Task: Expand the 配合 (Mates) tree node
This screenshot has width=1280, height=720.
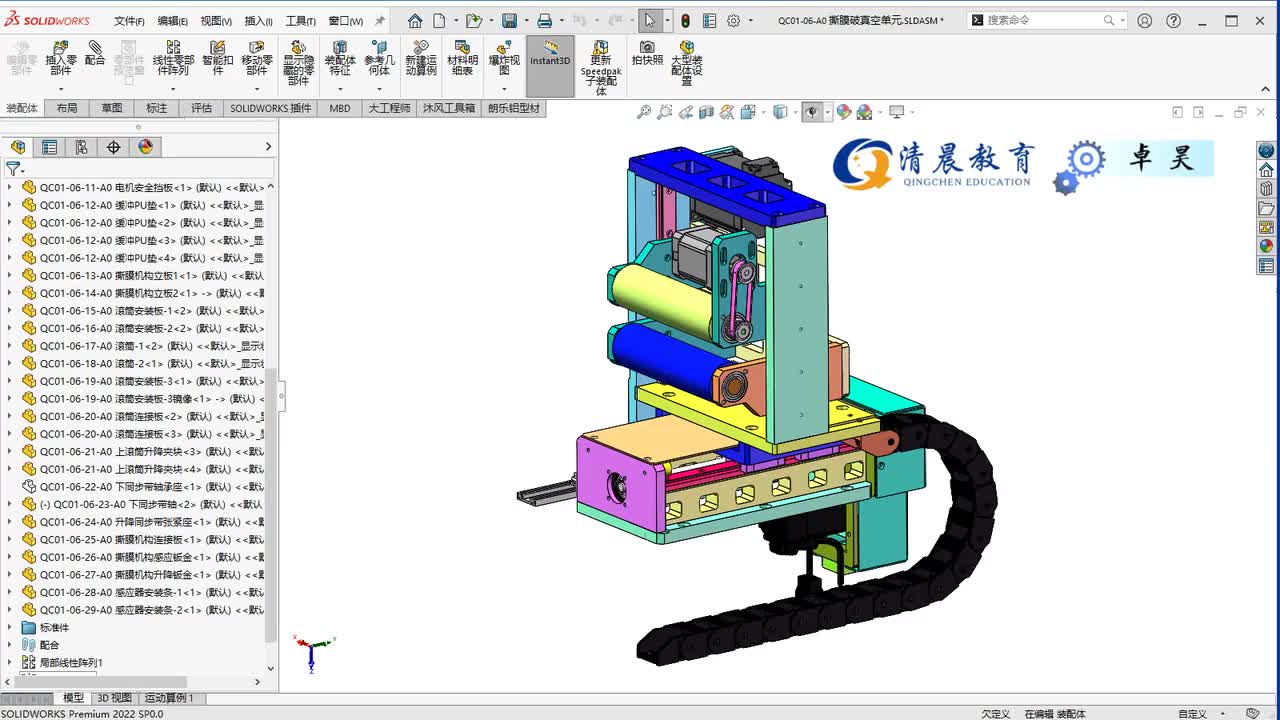Action: coord(10,645)
